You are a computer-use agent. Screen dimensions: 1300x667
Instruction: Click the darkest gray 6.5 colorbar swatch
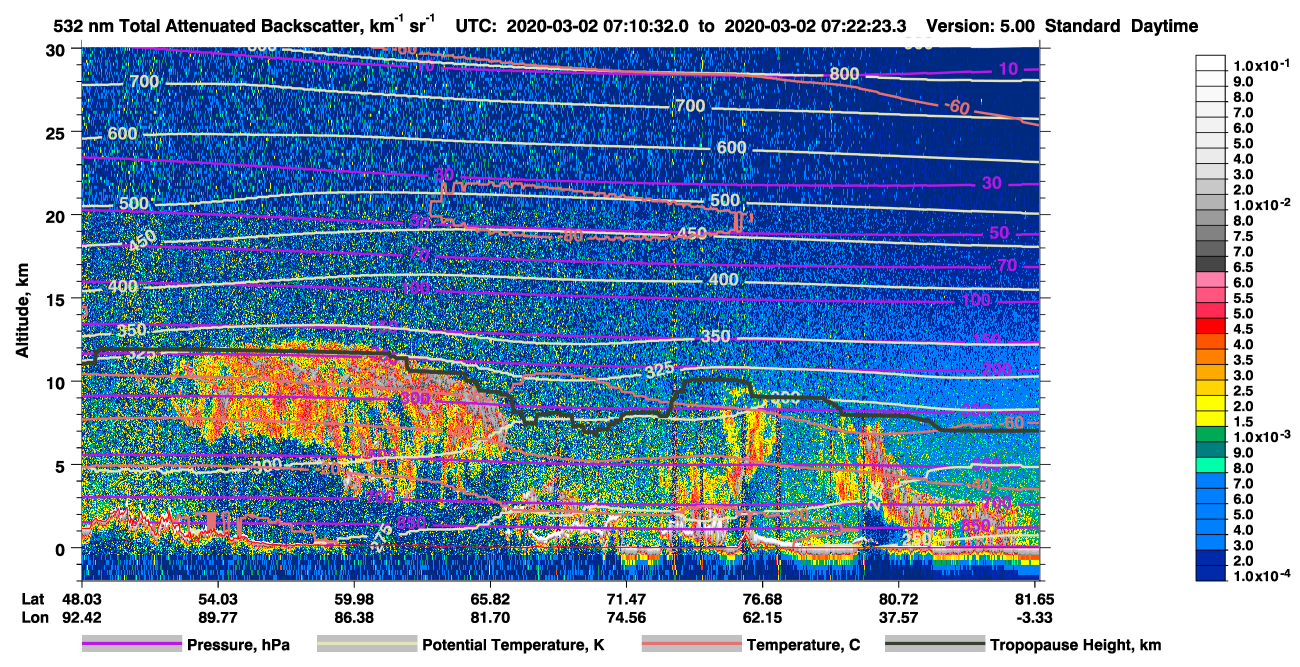(x=1211, y=265)
